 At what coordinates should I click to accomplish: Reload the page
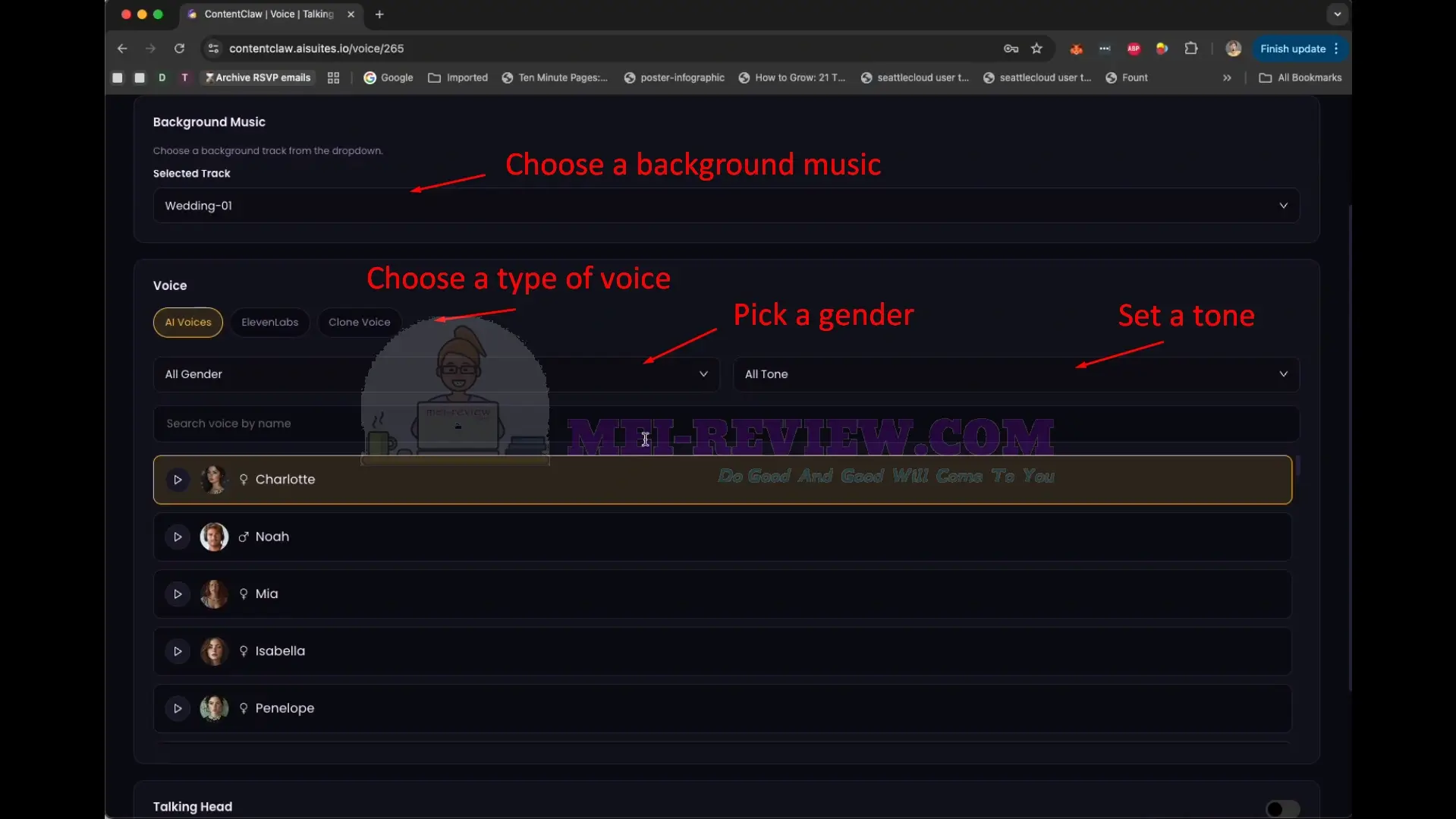[179, 49]
